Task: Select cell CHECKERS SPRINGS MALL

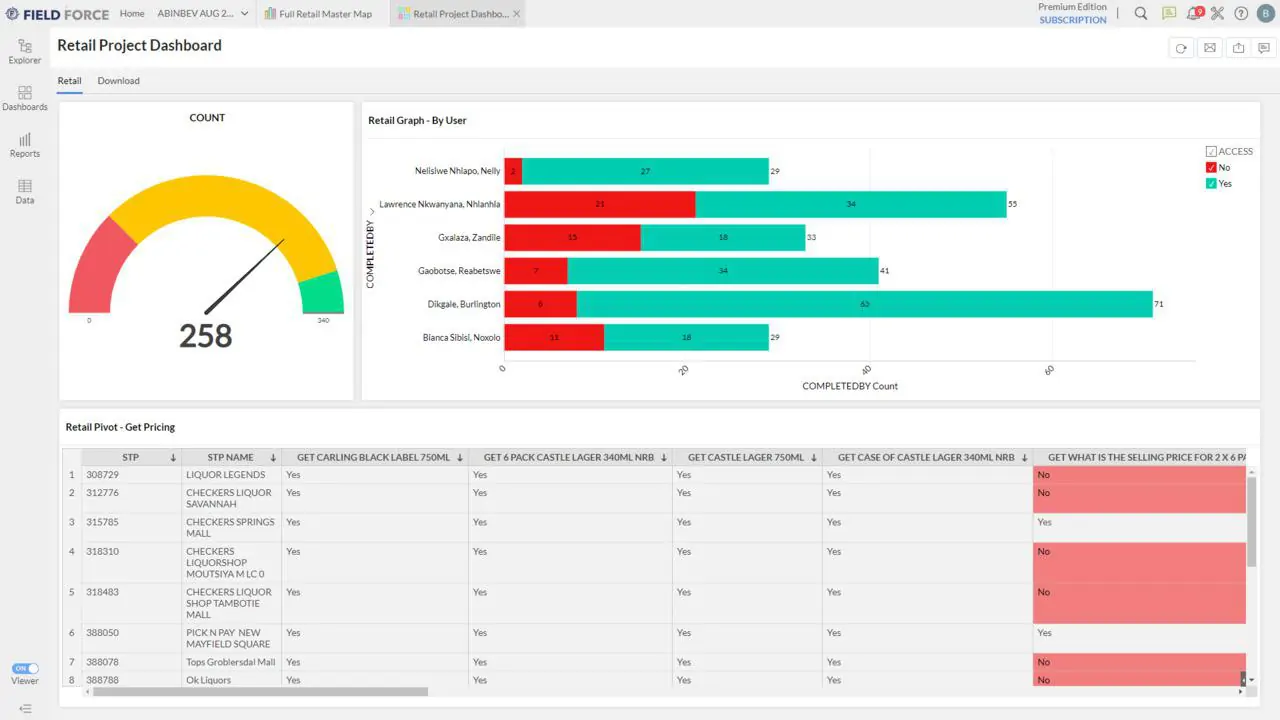Action: click(x=231, y=528)
